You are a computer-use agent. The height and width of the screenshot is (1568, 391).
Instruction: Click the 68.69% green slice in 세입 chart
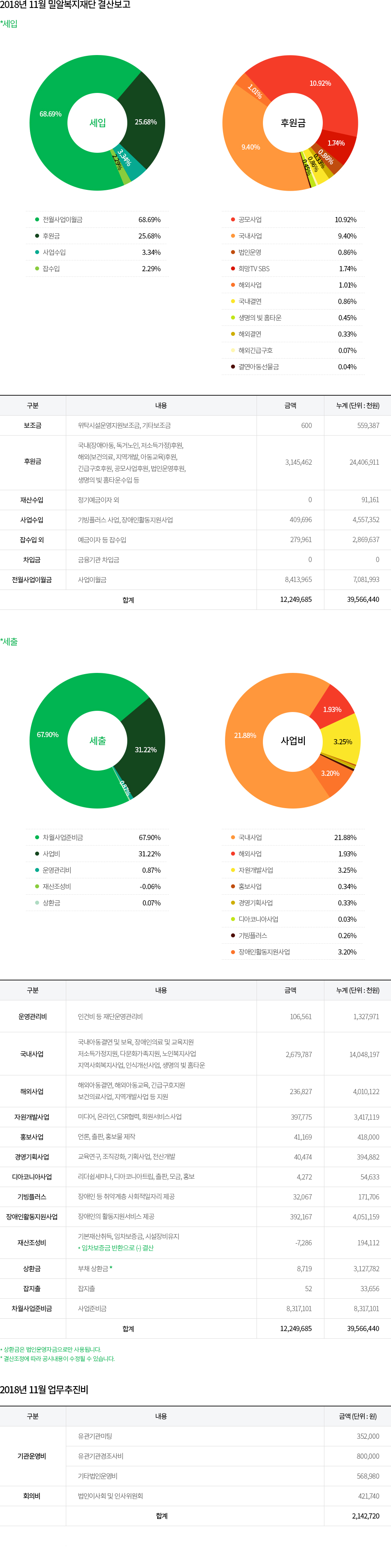[x=50, y=114]
